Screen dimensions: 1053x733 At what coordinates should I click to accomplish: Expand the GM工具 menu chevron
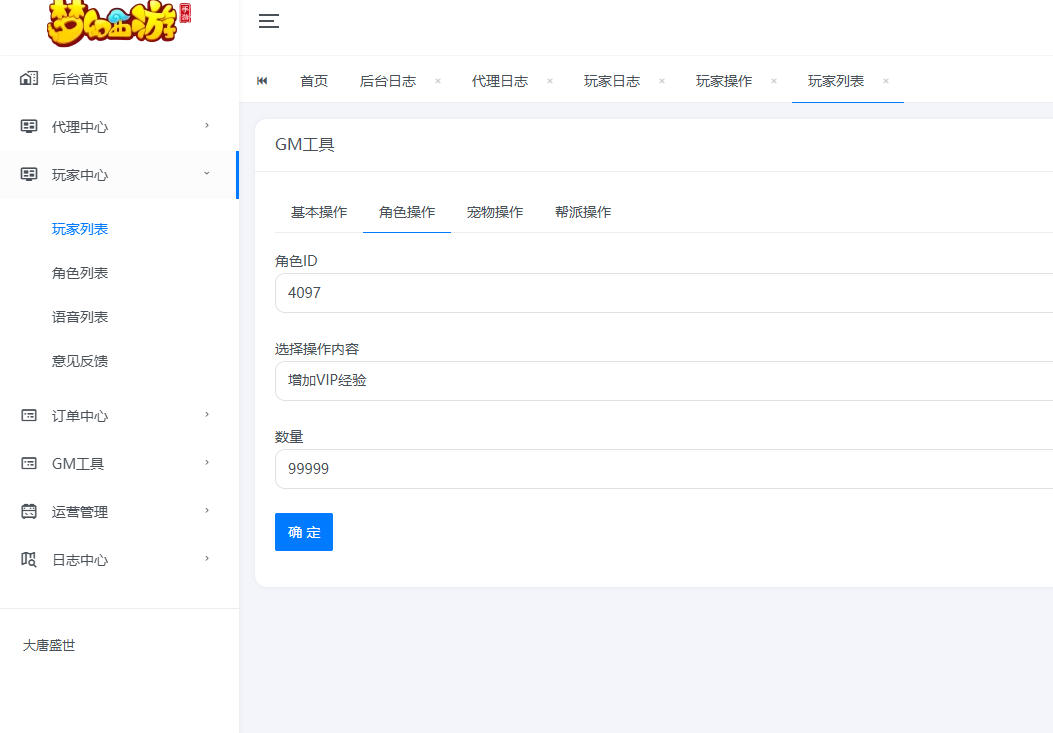click(x=209, y=463)
